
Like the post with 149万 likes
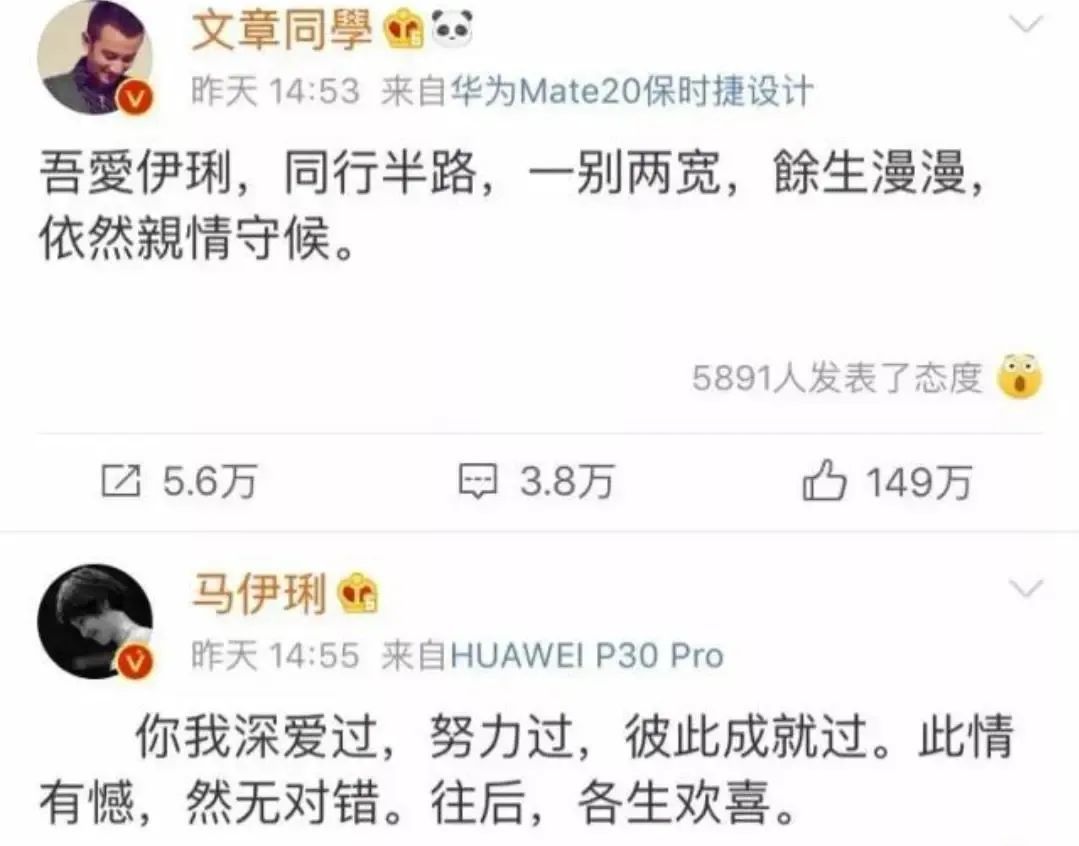pyautogui.click(x=887, y=480)
